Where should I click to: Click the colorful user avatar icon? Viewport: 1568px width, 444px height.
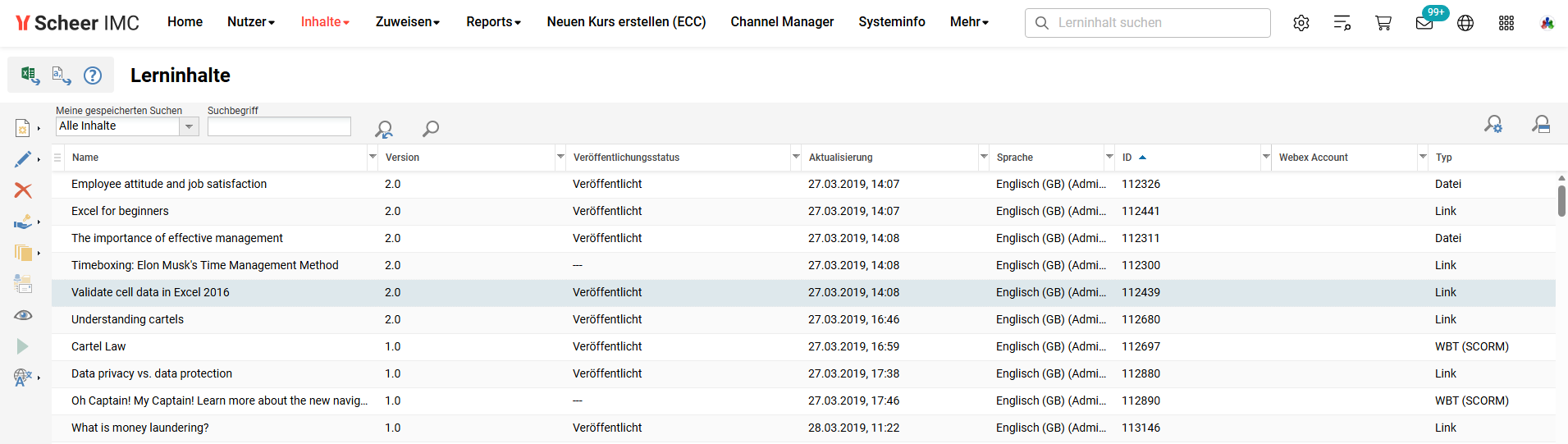(1547, 23)
